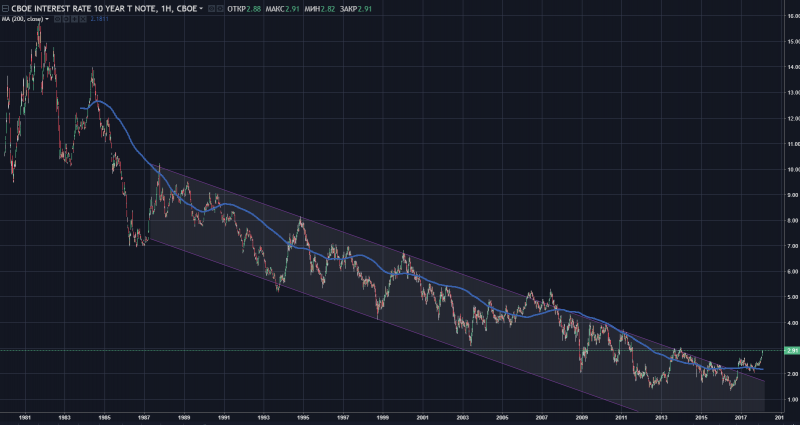
Task: Collapse the legend using the top-left box icon
Action: pyautogui.click(x=6, y=8)
